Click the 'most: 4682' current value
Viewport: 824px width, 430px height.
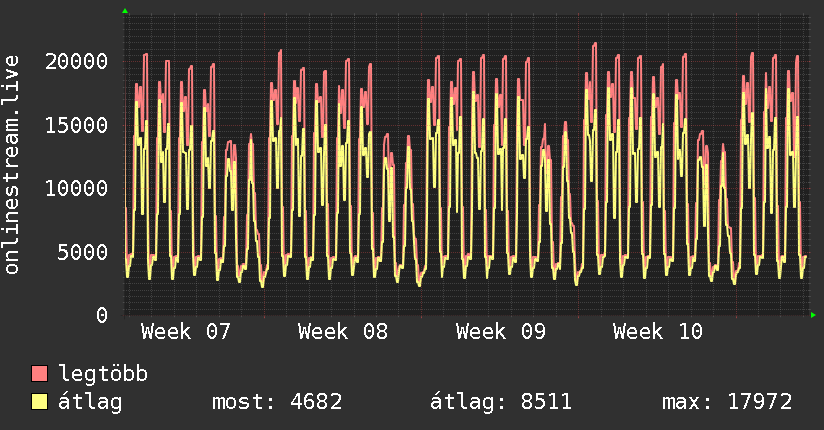[277, 402]
